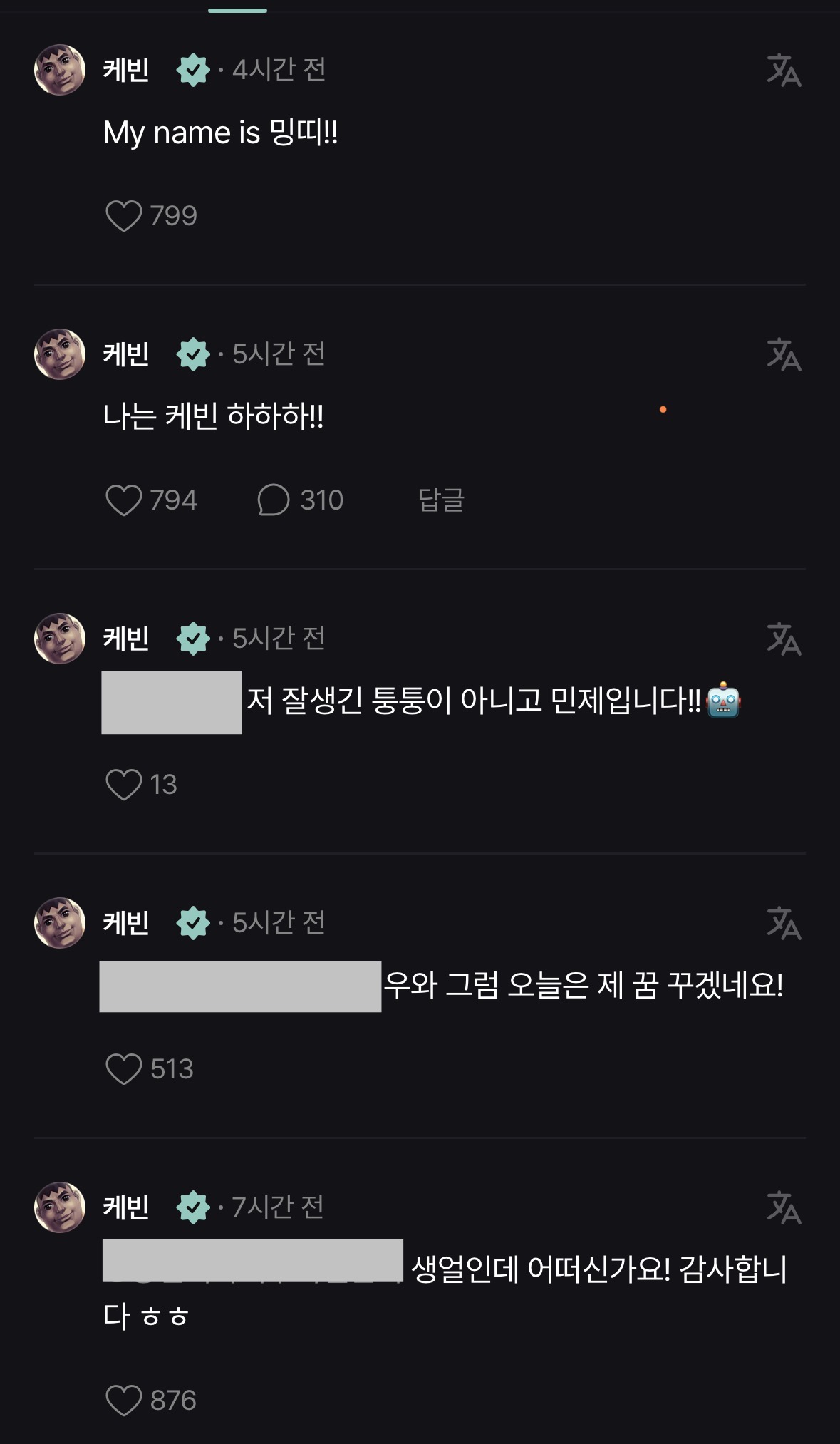Viewport: 840px width, 1444px height.
Task: Translate the "나는 케빈 하하하!!" post
Action: [784, 354]
